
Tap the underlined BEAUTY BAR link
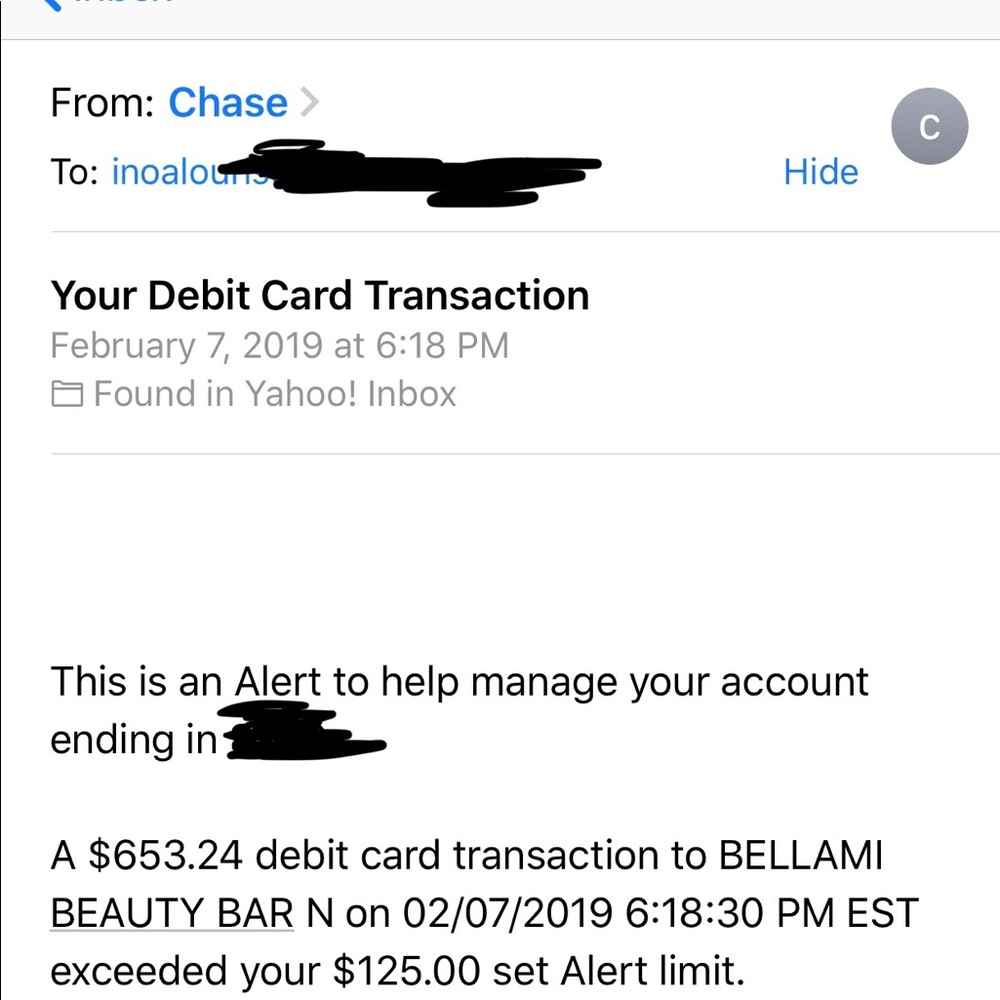click(171, 914)
